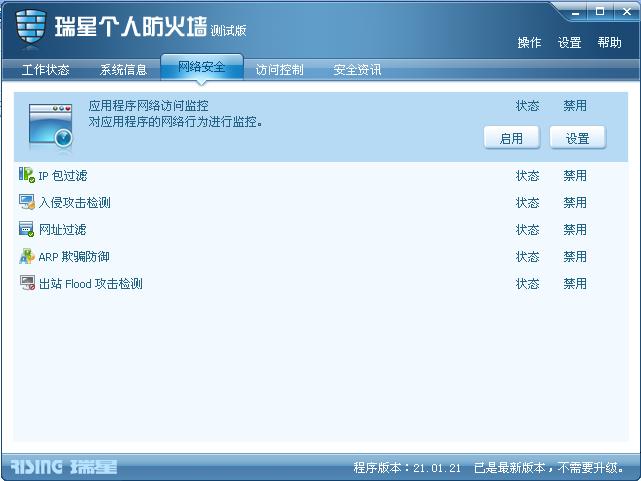Click 状态 label in the IP 包过滤 row
Image resolution: width=641 pixels, height=481 pixels.
tap(528, 176)
